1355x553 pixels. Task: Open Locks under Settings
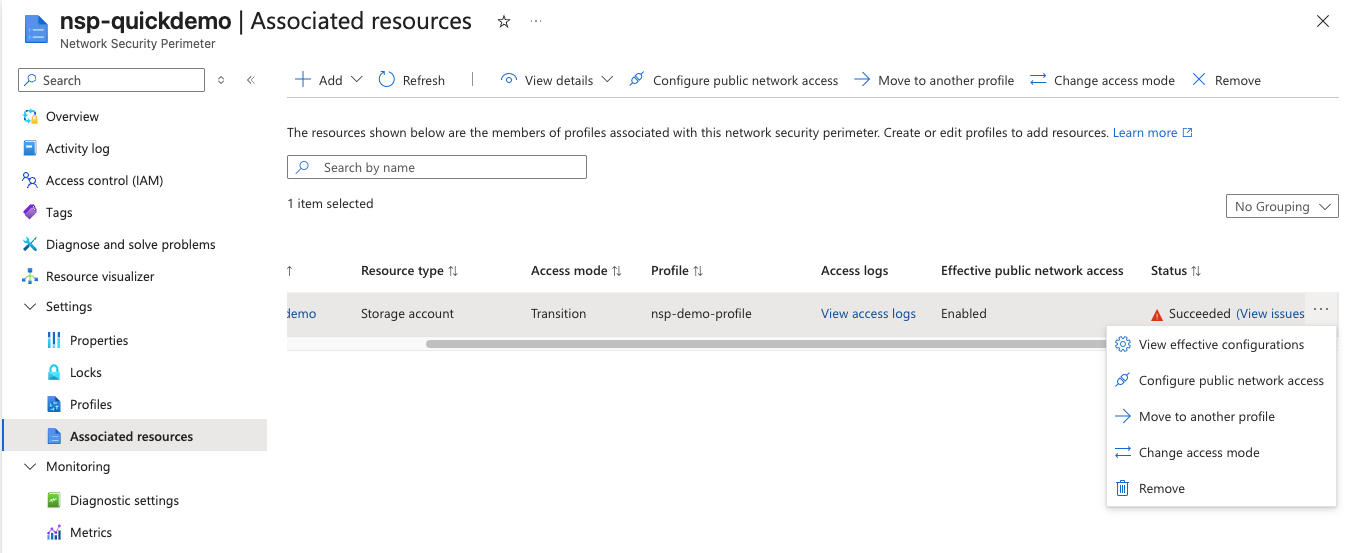86,372
